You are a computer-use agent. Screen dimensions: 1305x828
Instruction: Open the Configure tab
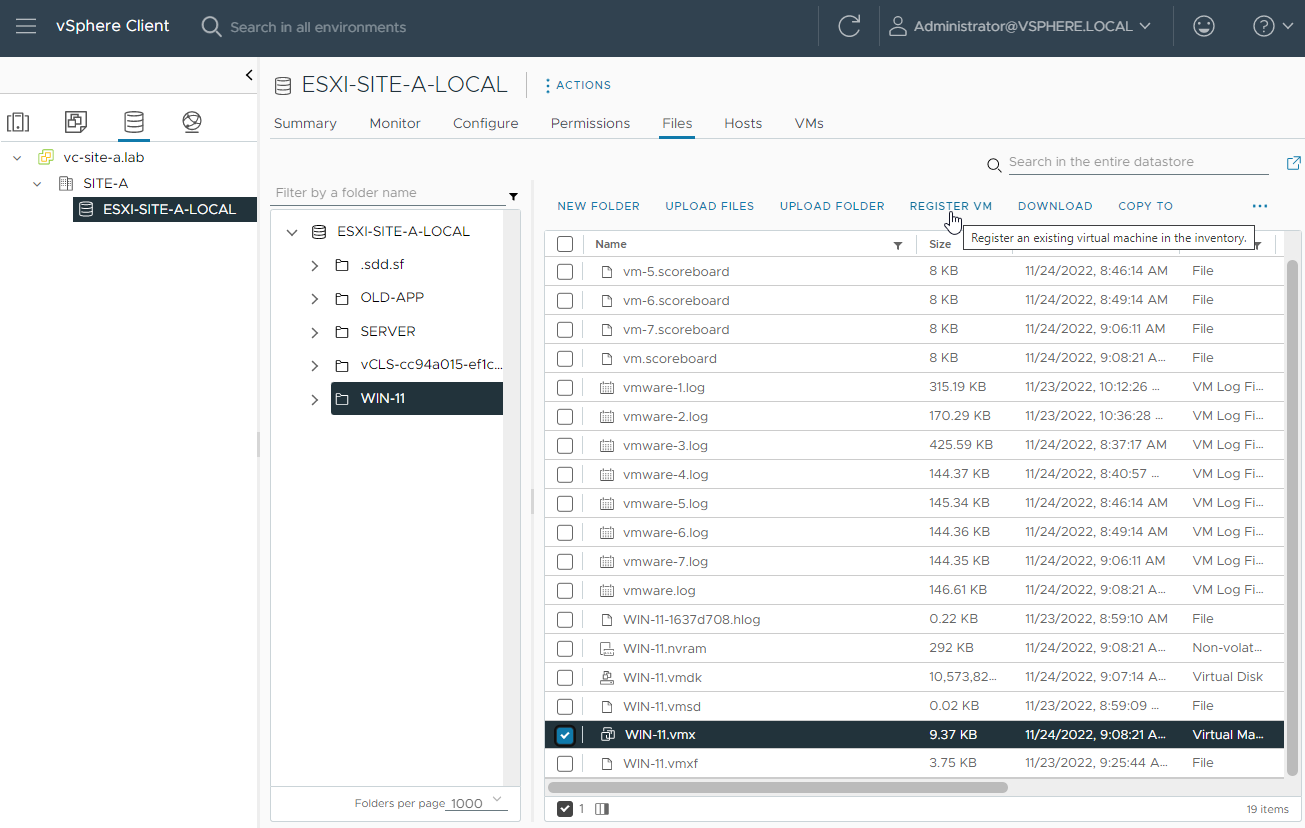[x=486, y=123]
